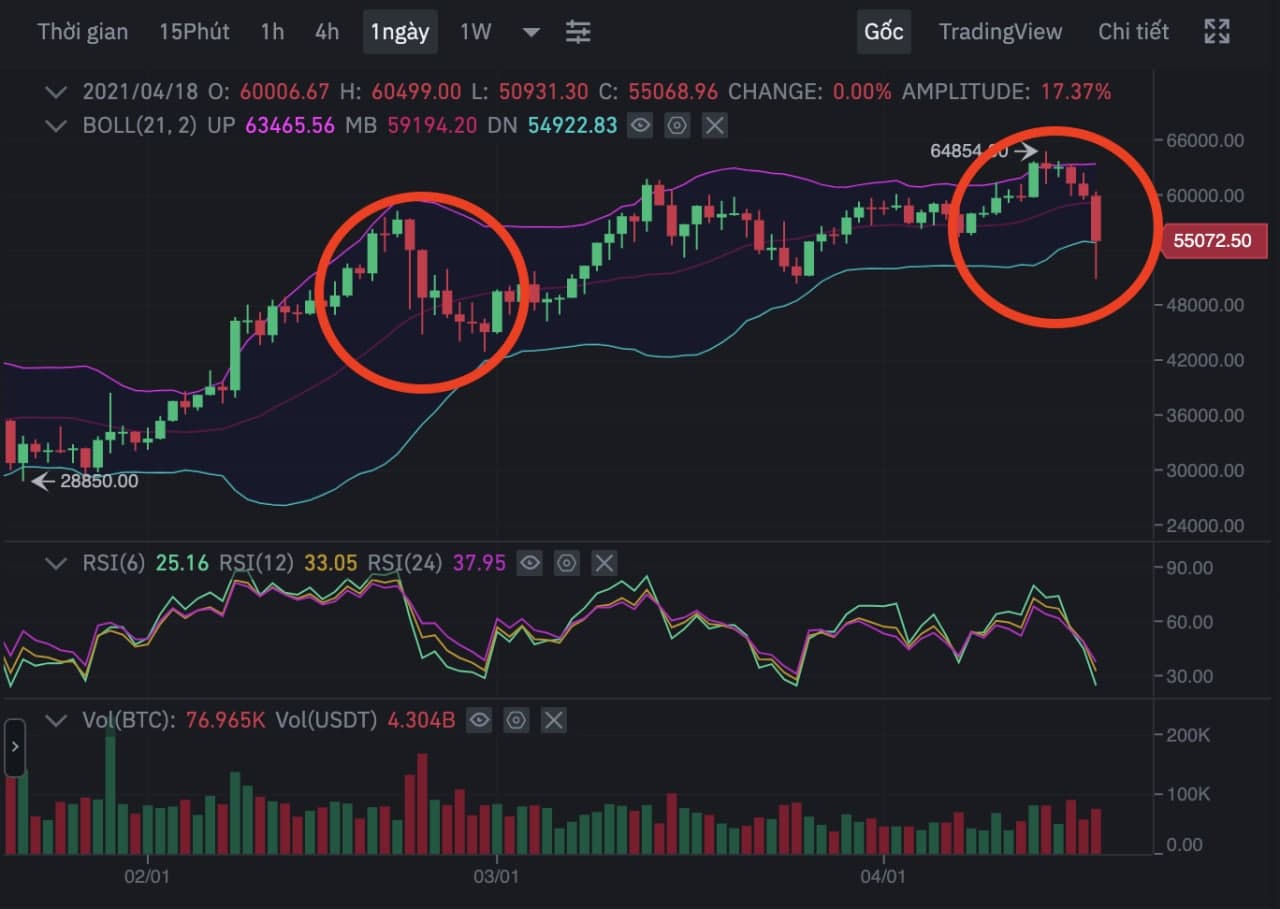Open RSI indicator settings icon
Image resolution: width=1280 pixels, height=909 pixels.
click(x=567, y=563)
